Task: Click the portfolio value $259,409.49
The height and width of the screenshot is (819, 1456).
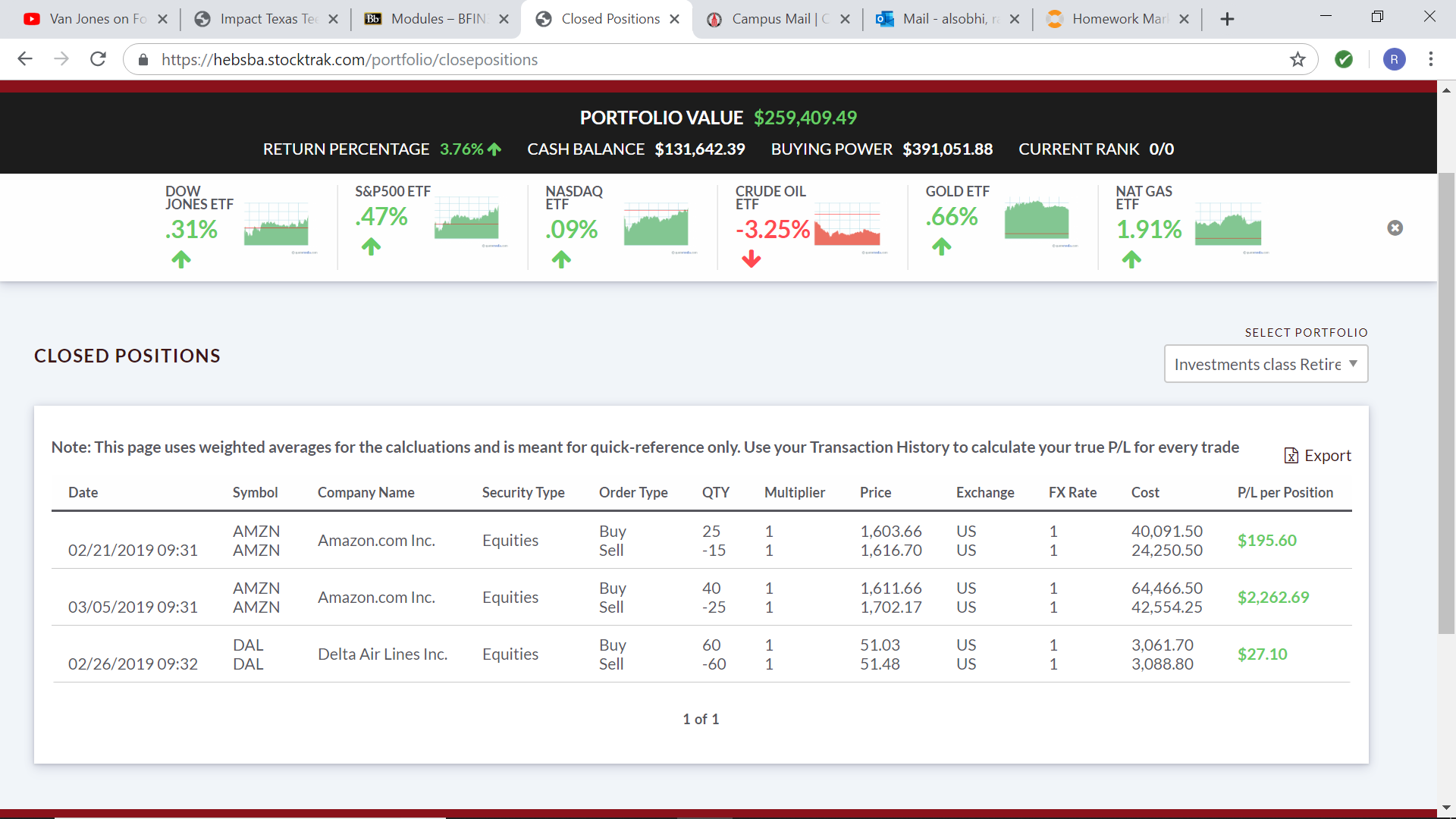Action: point(805,118)
